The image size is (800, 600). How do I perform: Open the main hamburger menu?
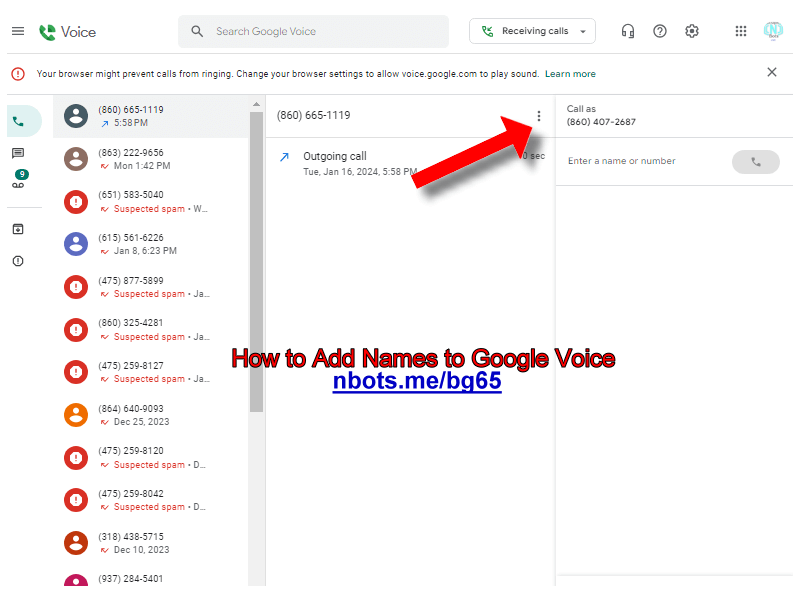tap(18, 31)
